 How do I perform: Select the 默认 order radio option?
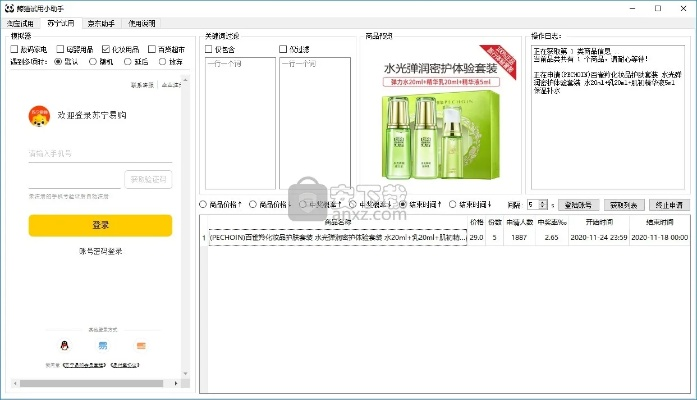pyautogui.click(x=58, y=61)
